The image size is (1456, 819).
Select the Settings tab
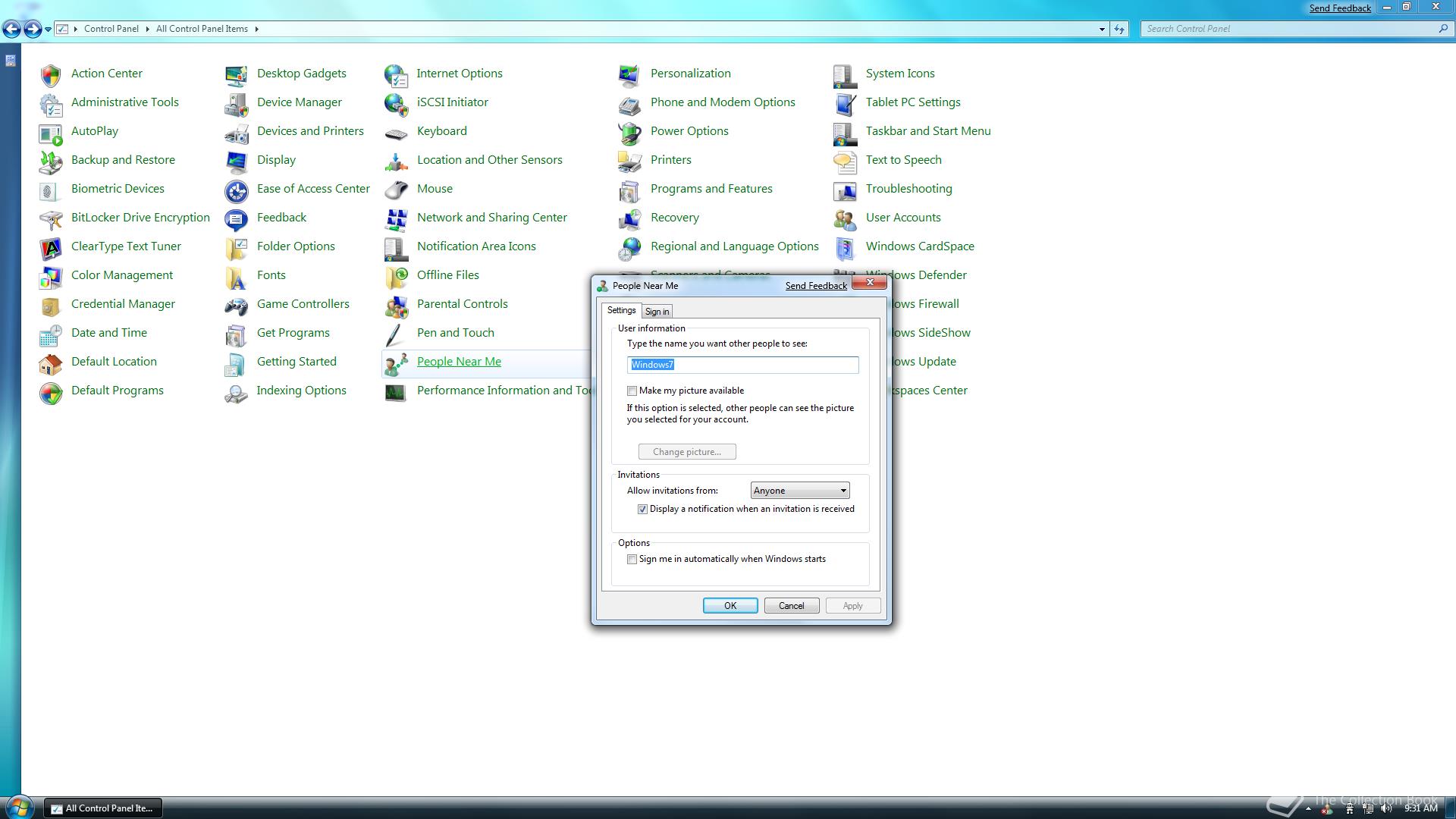621,310
